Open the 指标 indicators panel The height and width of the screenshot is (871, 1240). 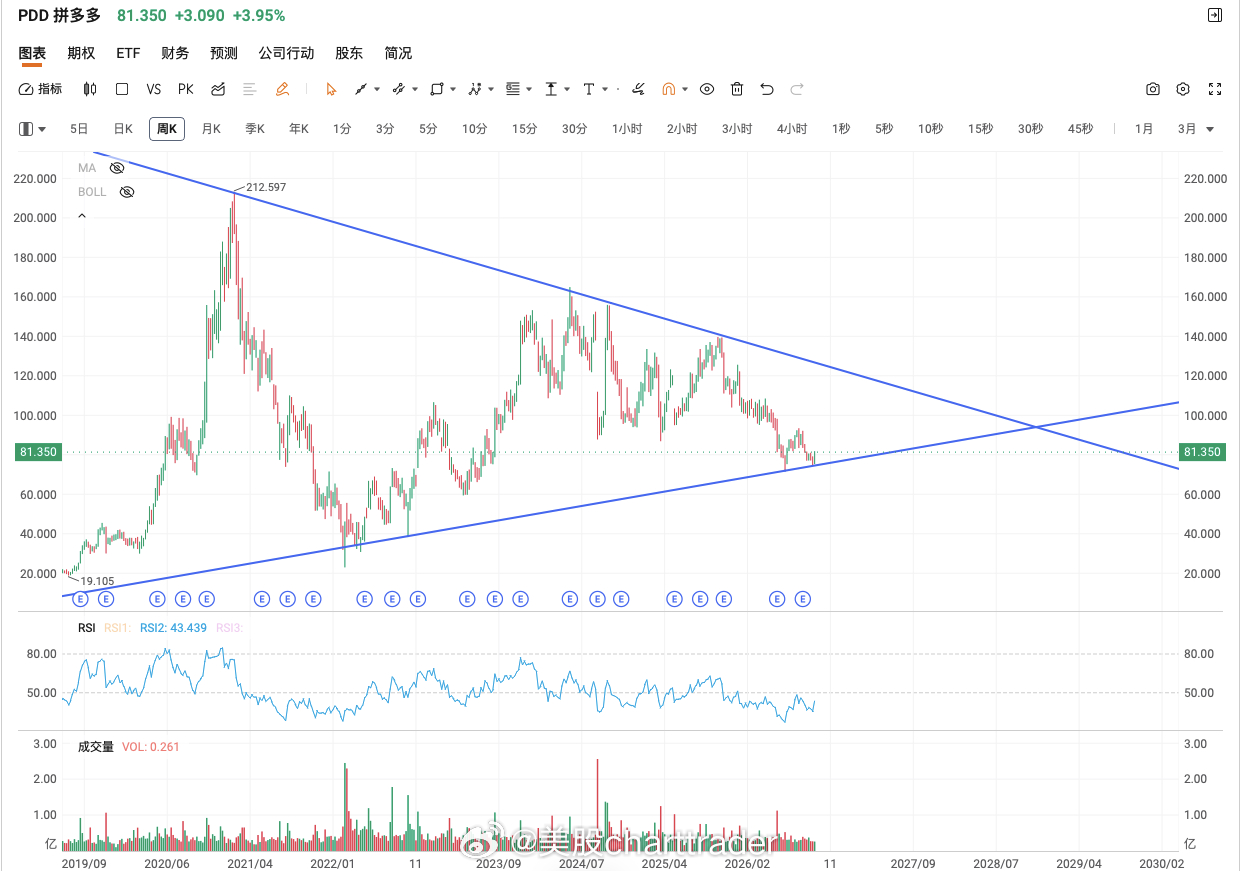(x=40, y=89)
